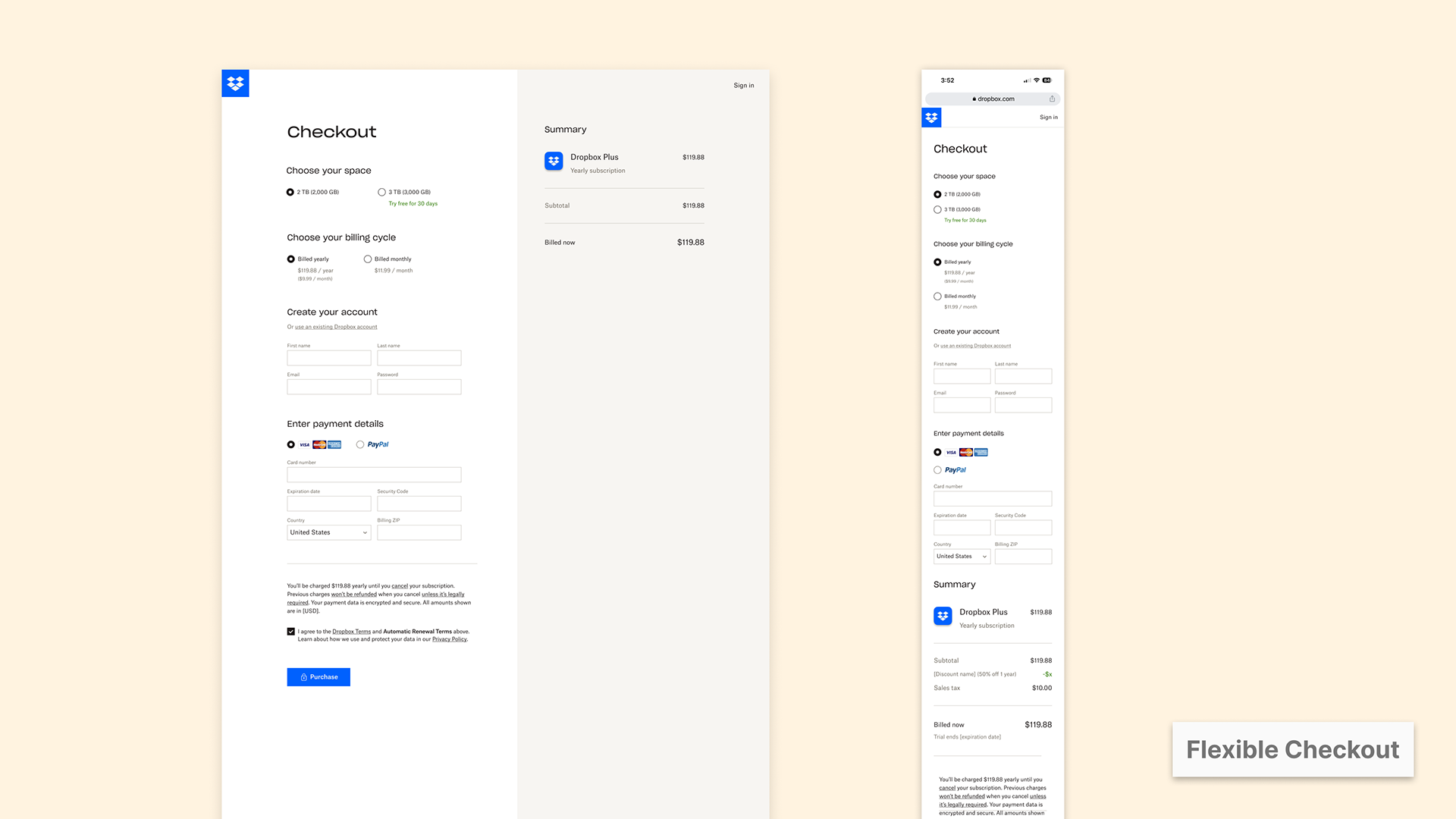Click Dropbox Plus icon in mobile summary
The width and height of the screenshot is (1456, 819).
click(x=943, y=616)
